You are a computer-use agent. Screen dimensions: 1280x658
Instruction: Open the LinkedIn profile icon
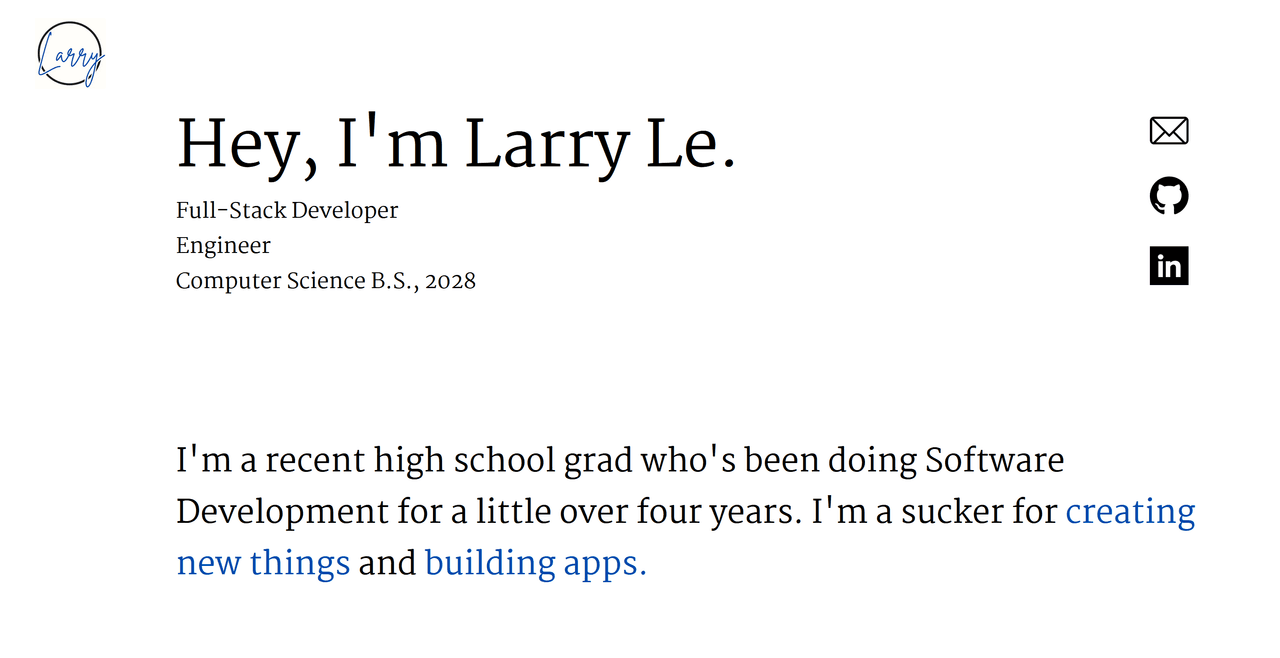pyautogui.click(x=1169, y=266)
